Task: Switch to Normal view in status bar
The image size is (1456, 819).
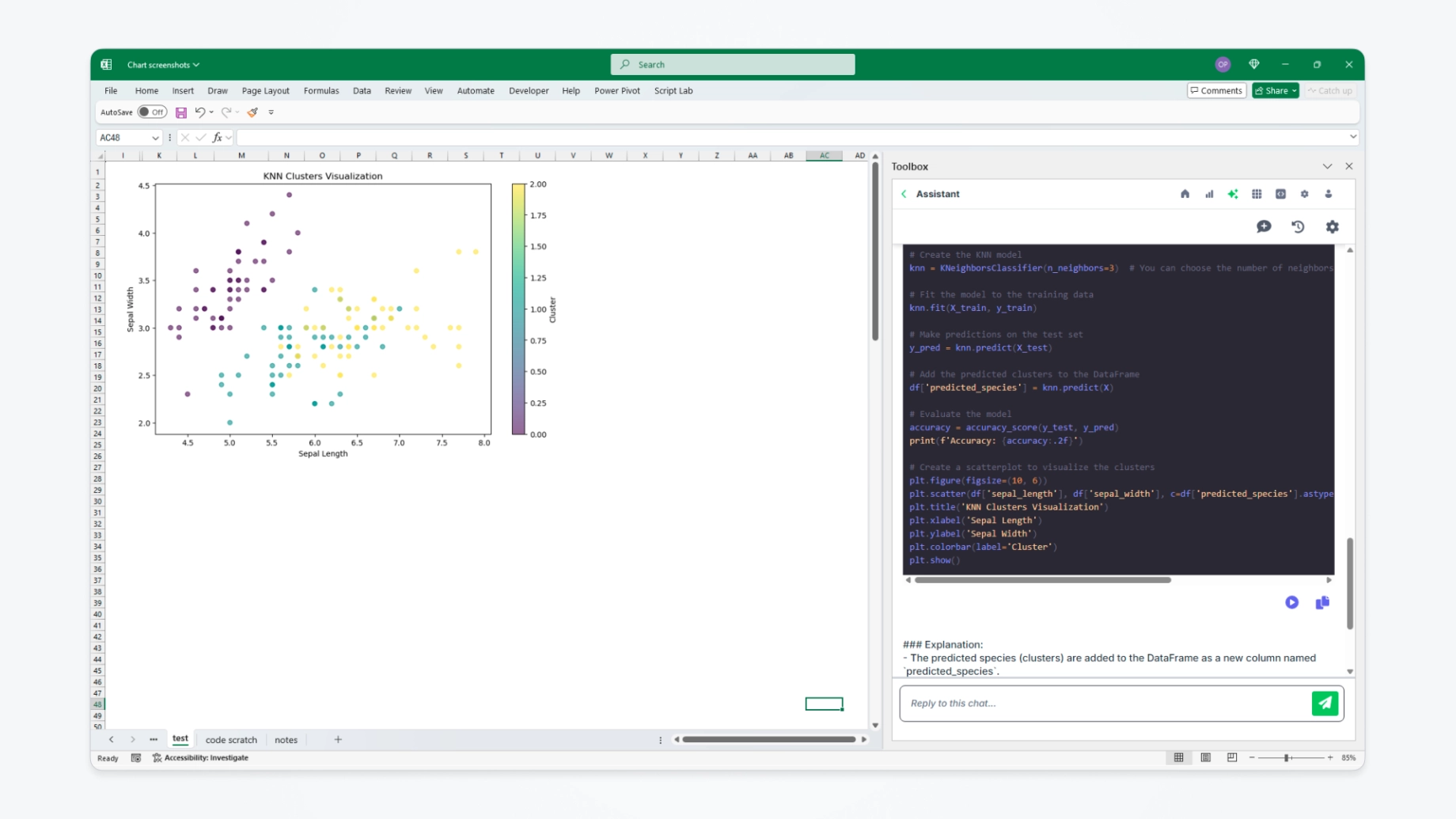Action: tap(1179, 758)
